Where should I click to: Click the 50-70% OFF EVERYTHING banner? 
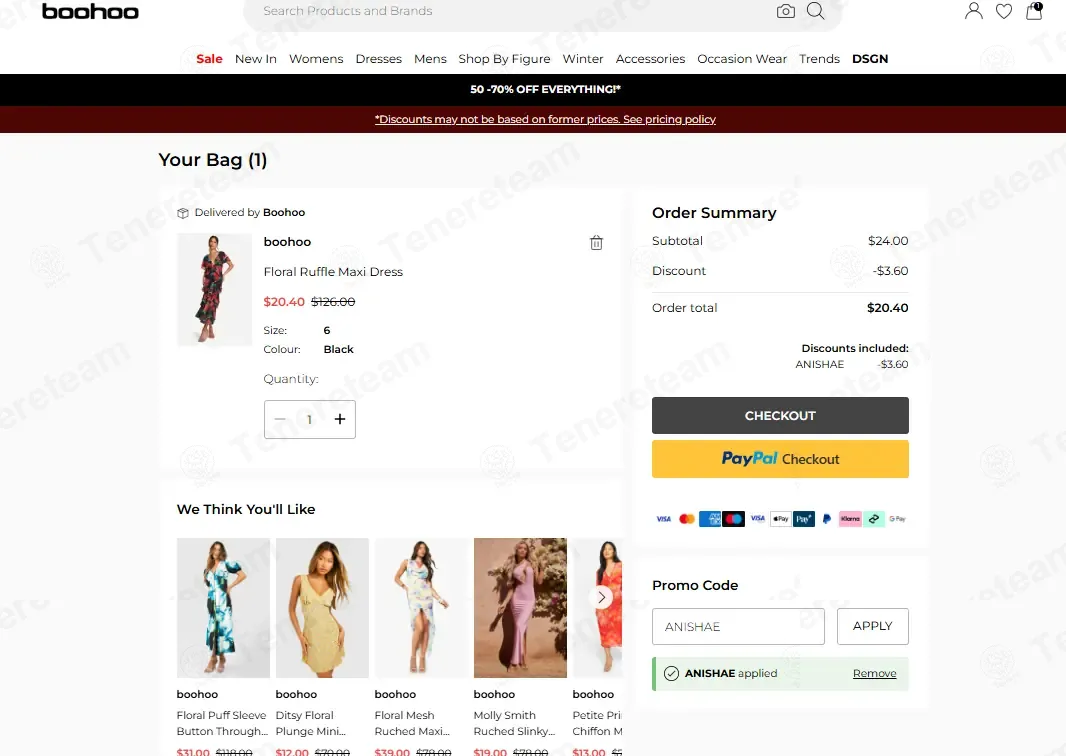pos(545,90)
